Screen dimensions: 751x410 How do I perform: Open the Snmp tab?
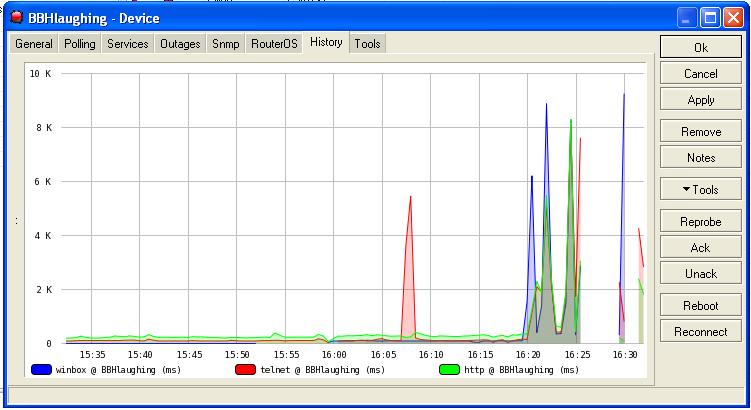coord(226,44)
